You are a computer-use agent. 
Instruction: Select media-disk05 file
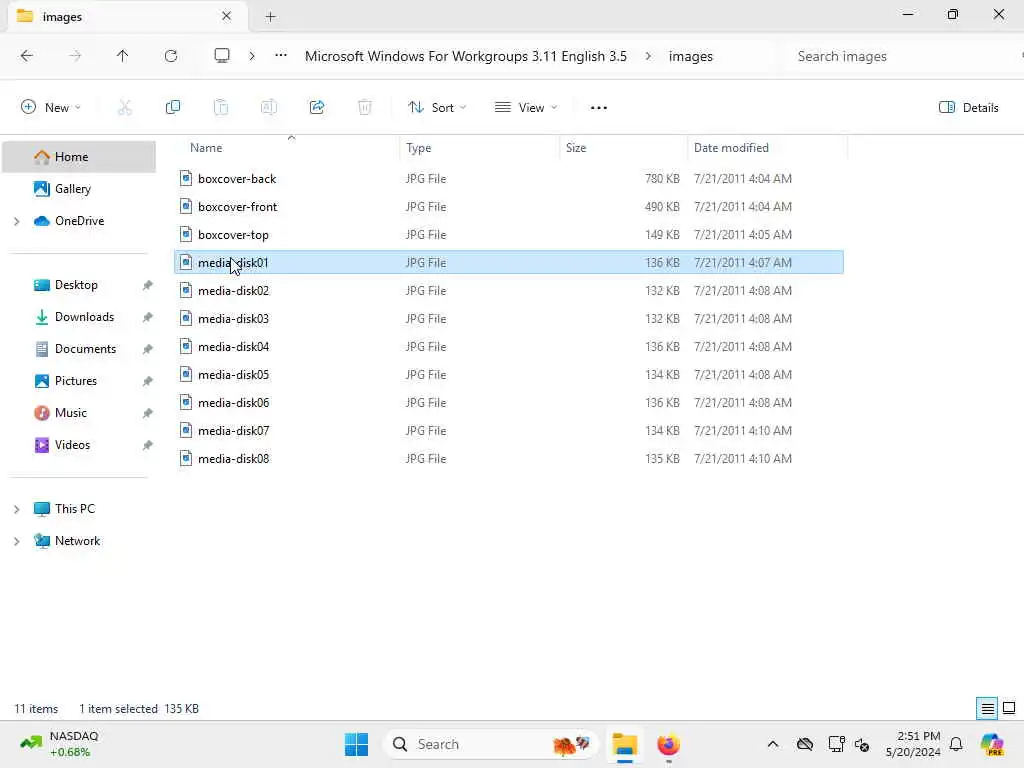(509, 375)
